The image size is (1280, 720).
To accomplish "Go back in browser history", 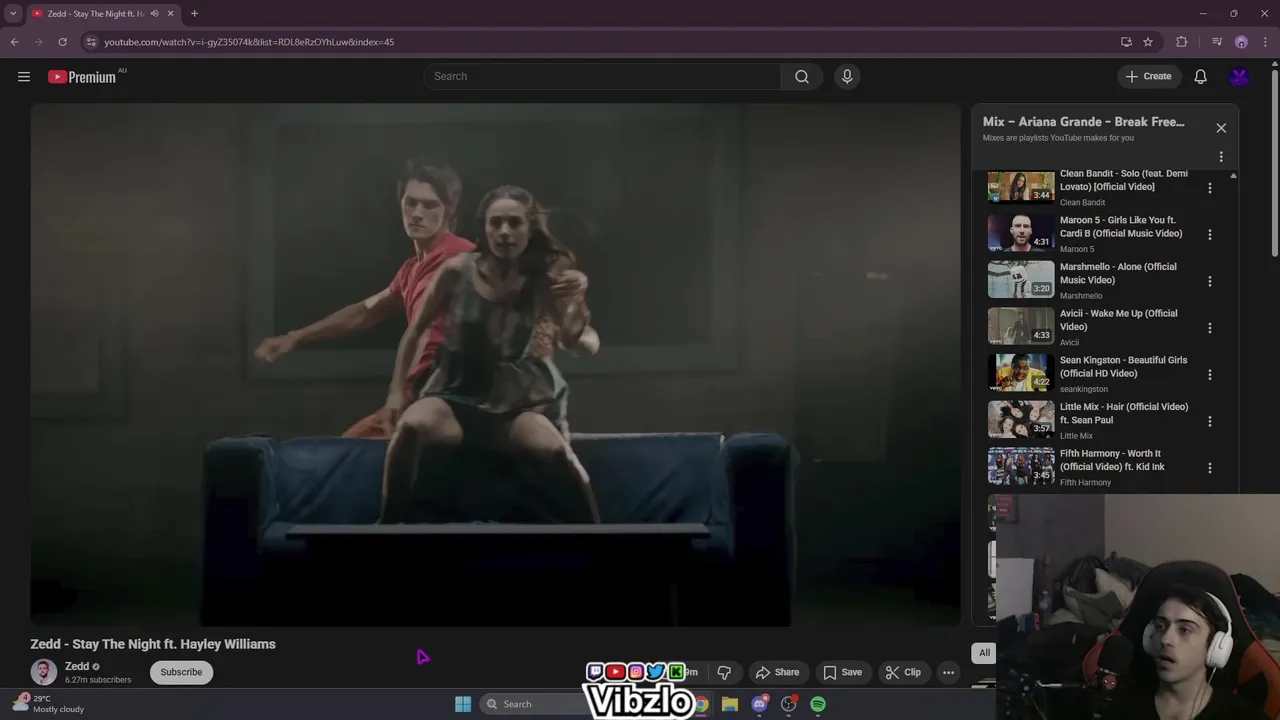I will coord(14,42).
